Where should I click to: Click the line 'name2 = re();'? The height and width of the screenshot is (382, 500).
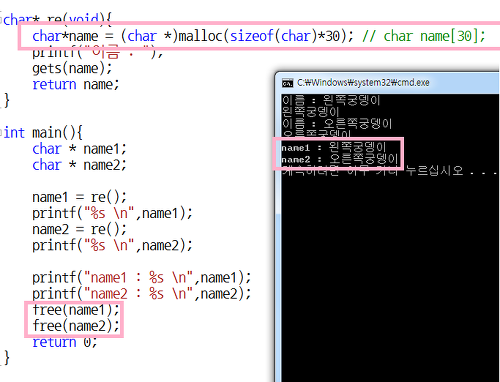(79, 229)
